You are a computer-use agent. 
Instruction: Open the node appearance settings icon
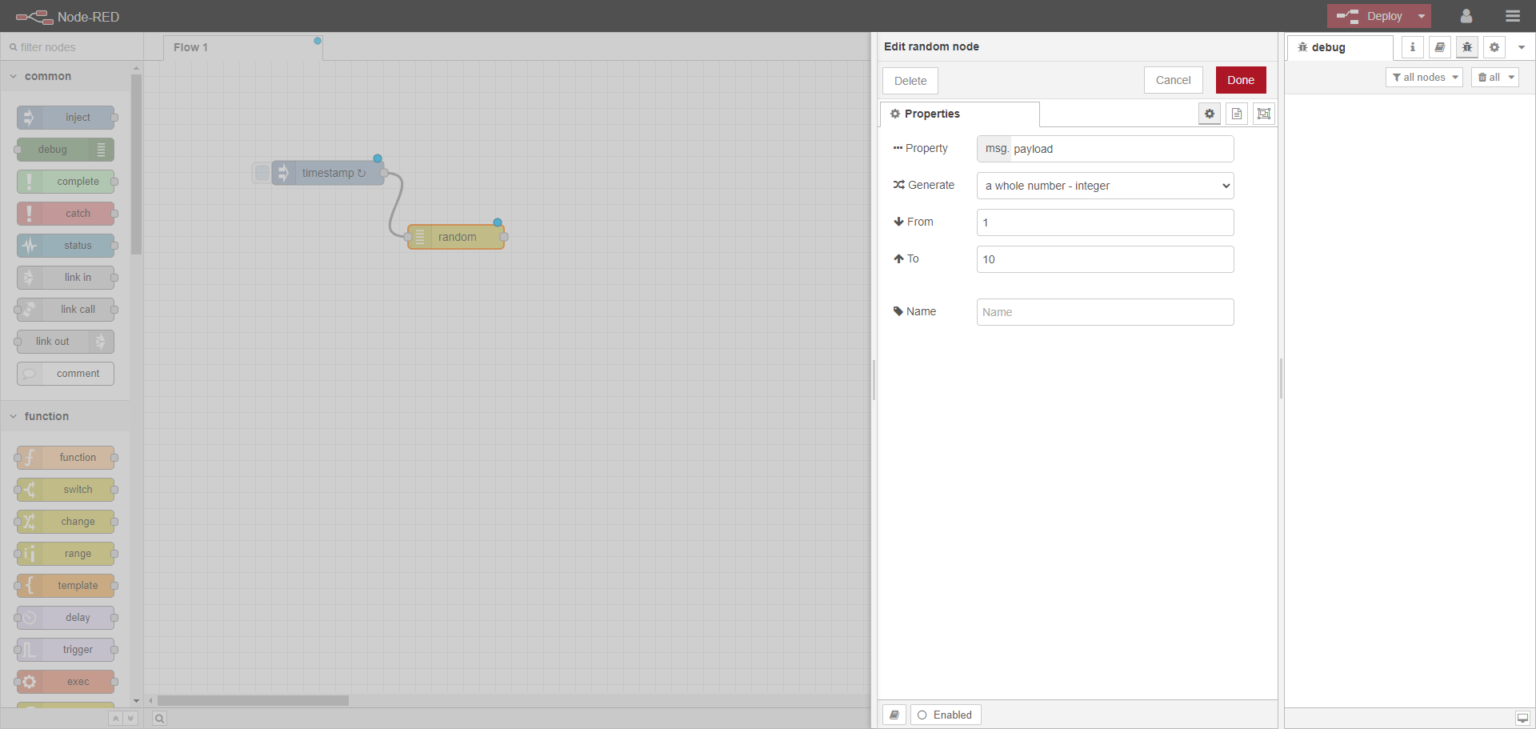[x=1264, y=114]
